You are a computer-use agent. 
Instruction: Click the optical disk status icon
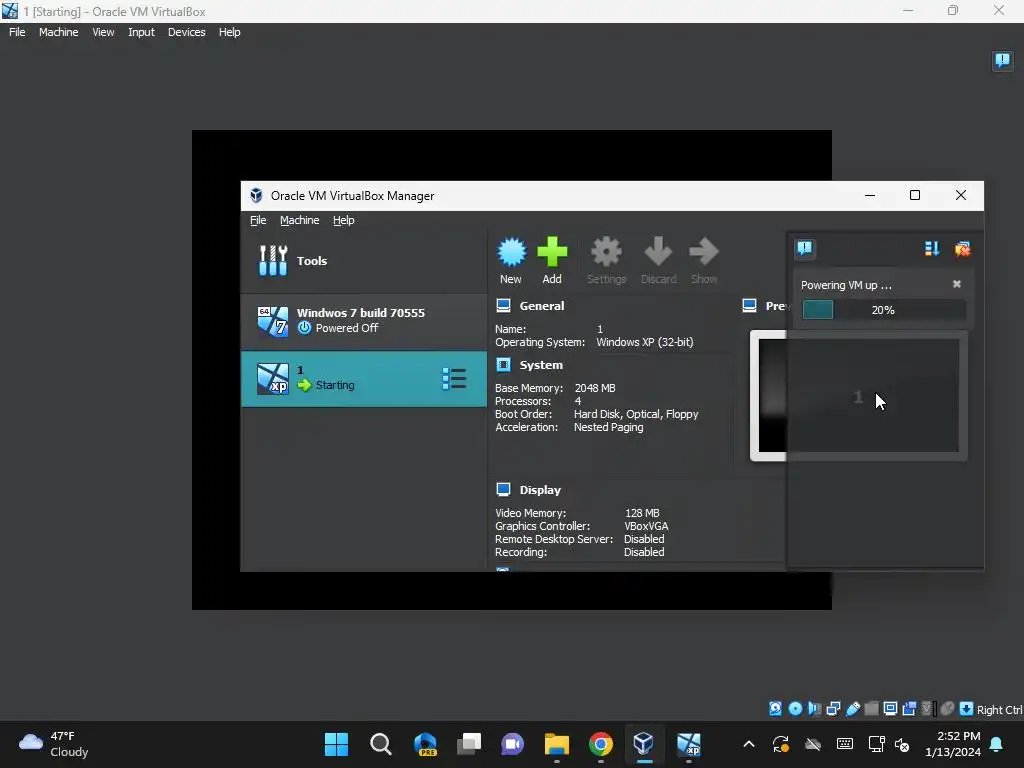tap(795, 709)
